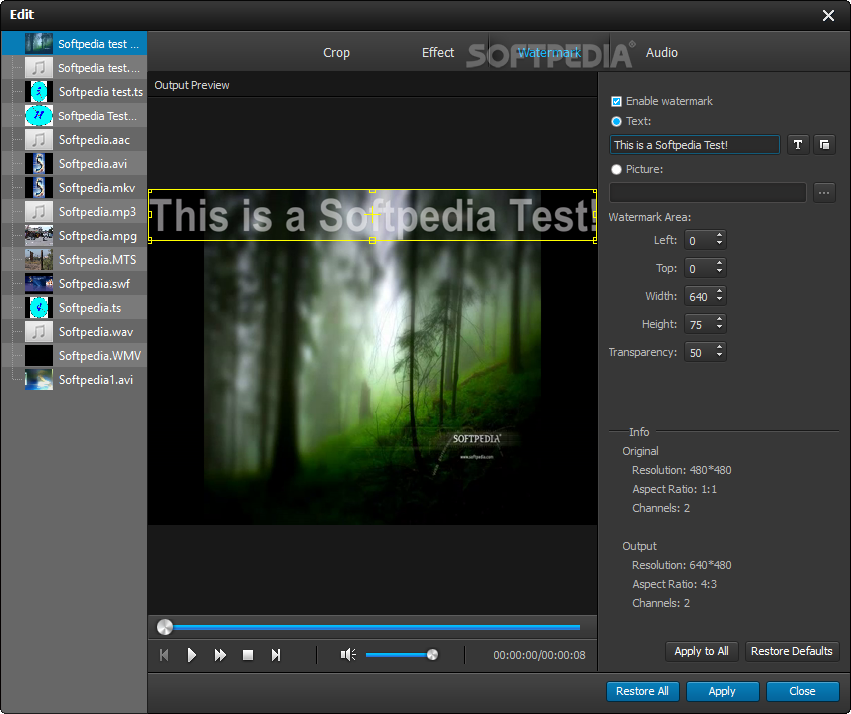Image resolution: width=851 pixels, height=714 pixels.
Task: Decrease the Top value with down arrow
Action: pyautogui.click(x=720, y=271)
